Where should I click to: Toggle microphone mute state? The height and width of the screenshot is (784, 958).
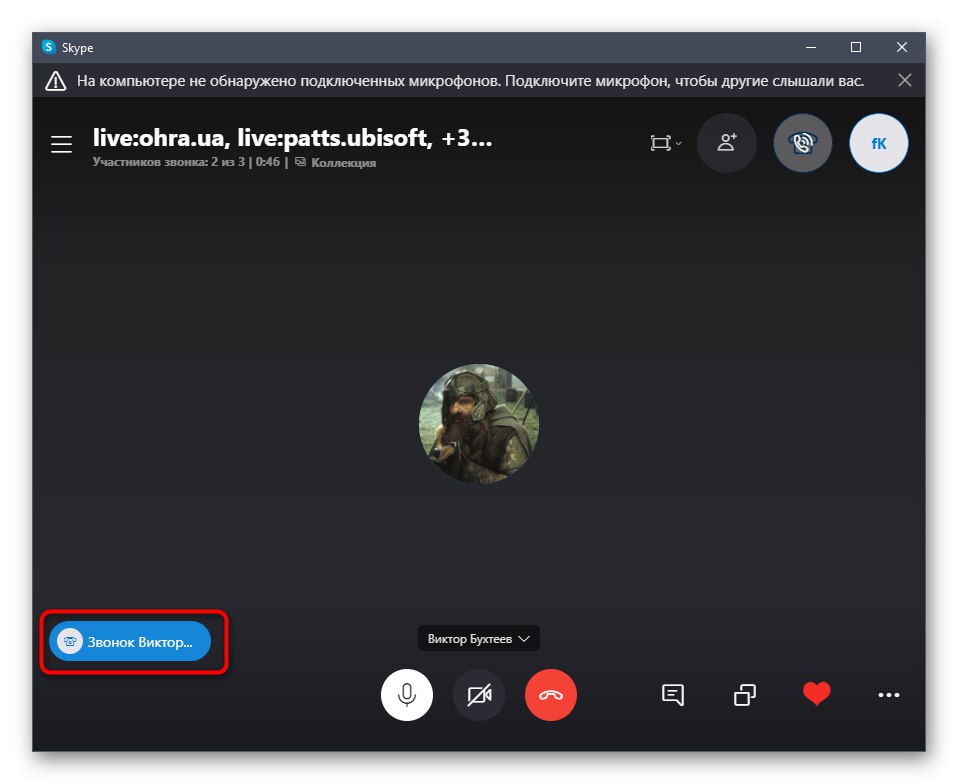coord(407,695)
